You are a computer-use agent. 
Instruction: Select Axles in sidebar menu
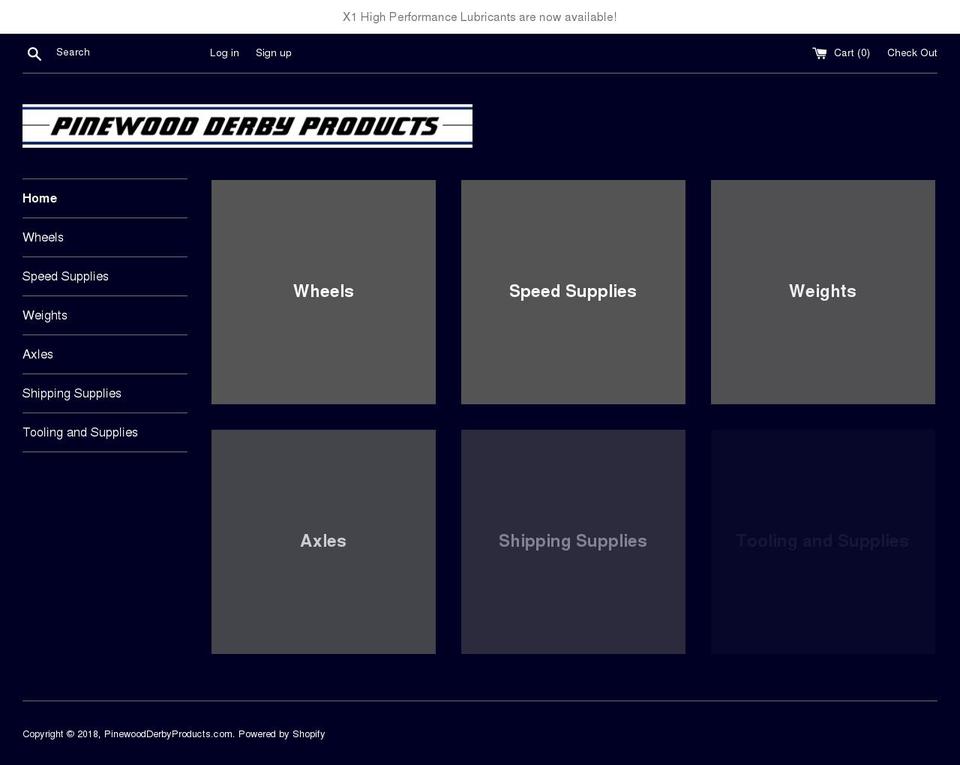pos(38,354)
